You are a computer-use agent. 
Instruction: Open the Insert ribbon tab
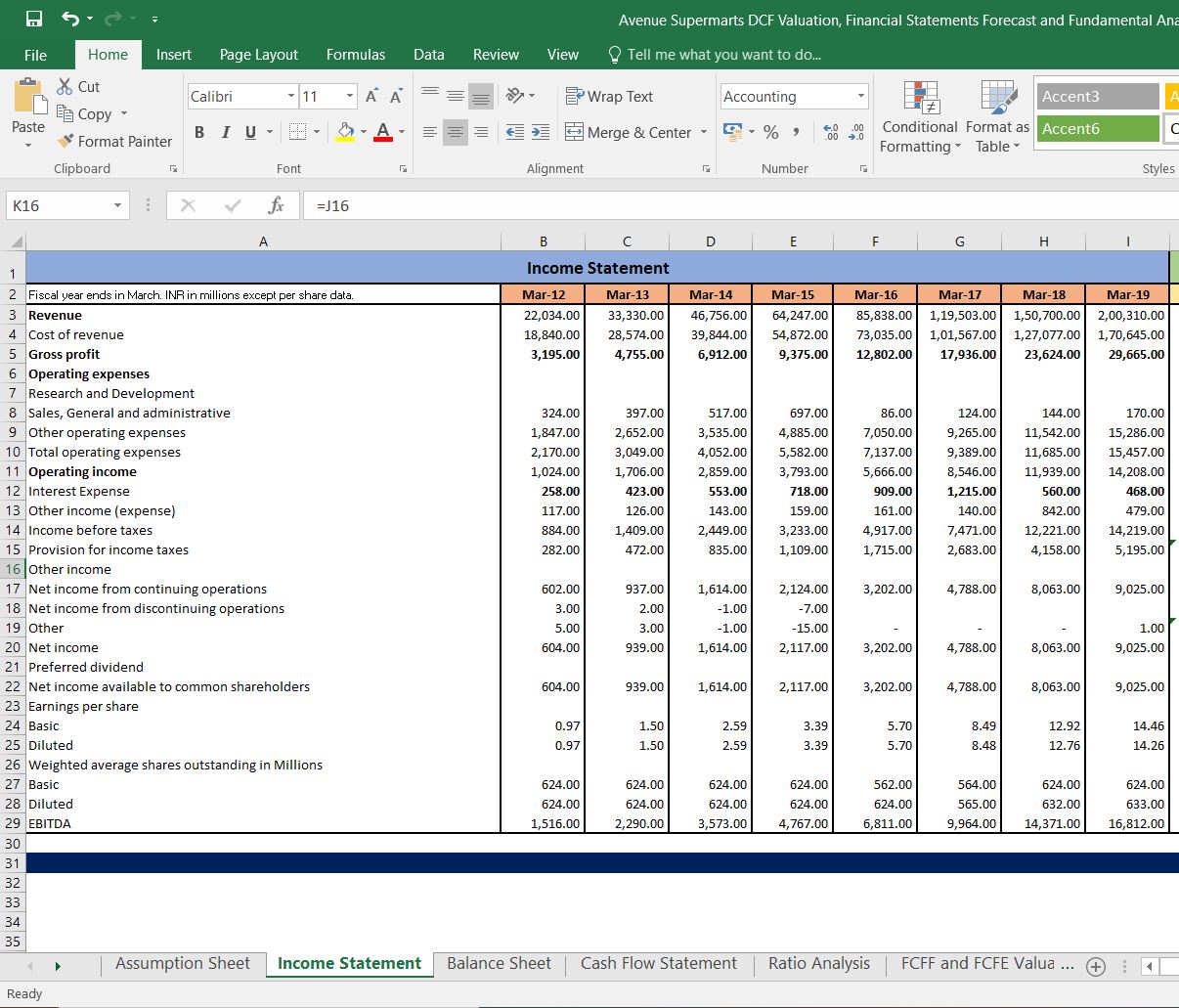point(174,55)
